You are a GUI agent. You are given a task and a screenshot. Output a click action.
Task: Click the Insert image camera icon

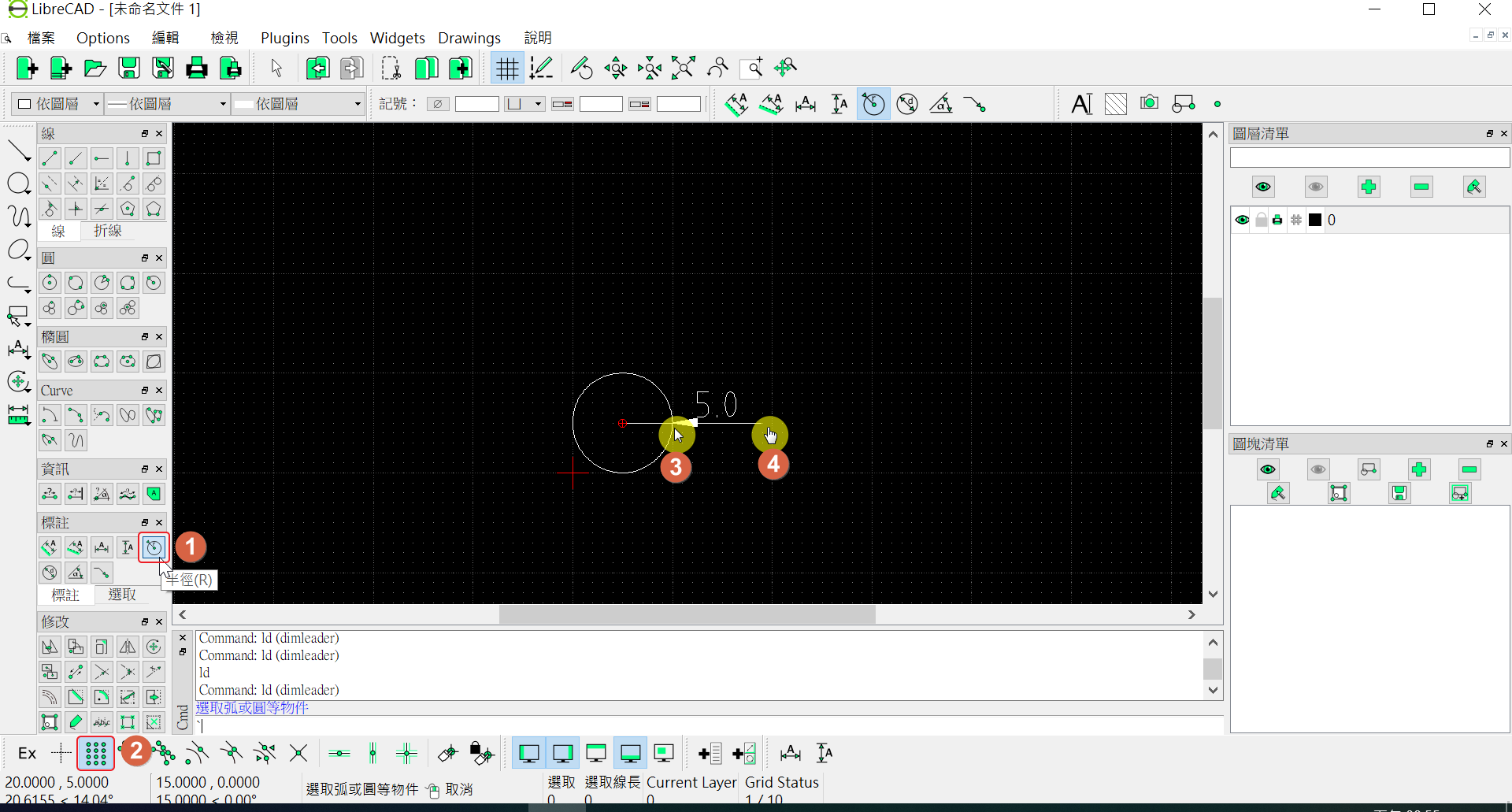pyautogui.click(x=1149, y=103)
